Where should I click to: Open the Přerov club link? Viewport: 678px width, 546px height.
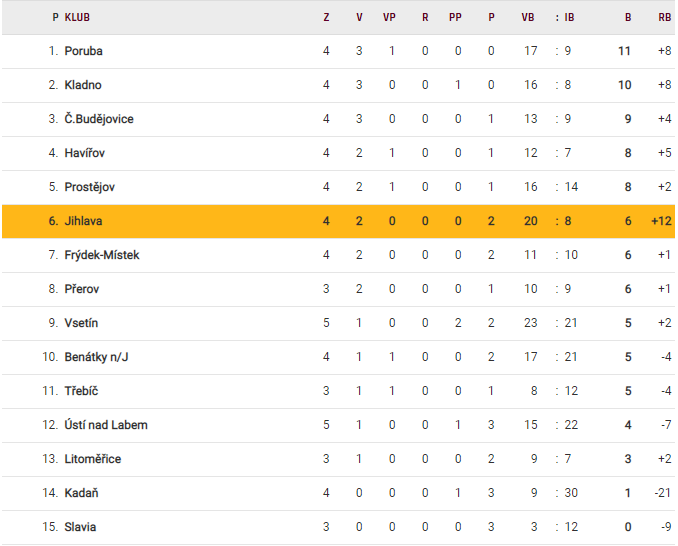[x=82, y=289]
